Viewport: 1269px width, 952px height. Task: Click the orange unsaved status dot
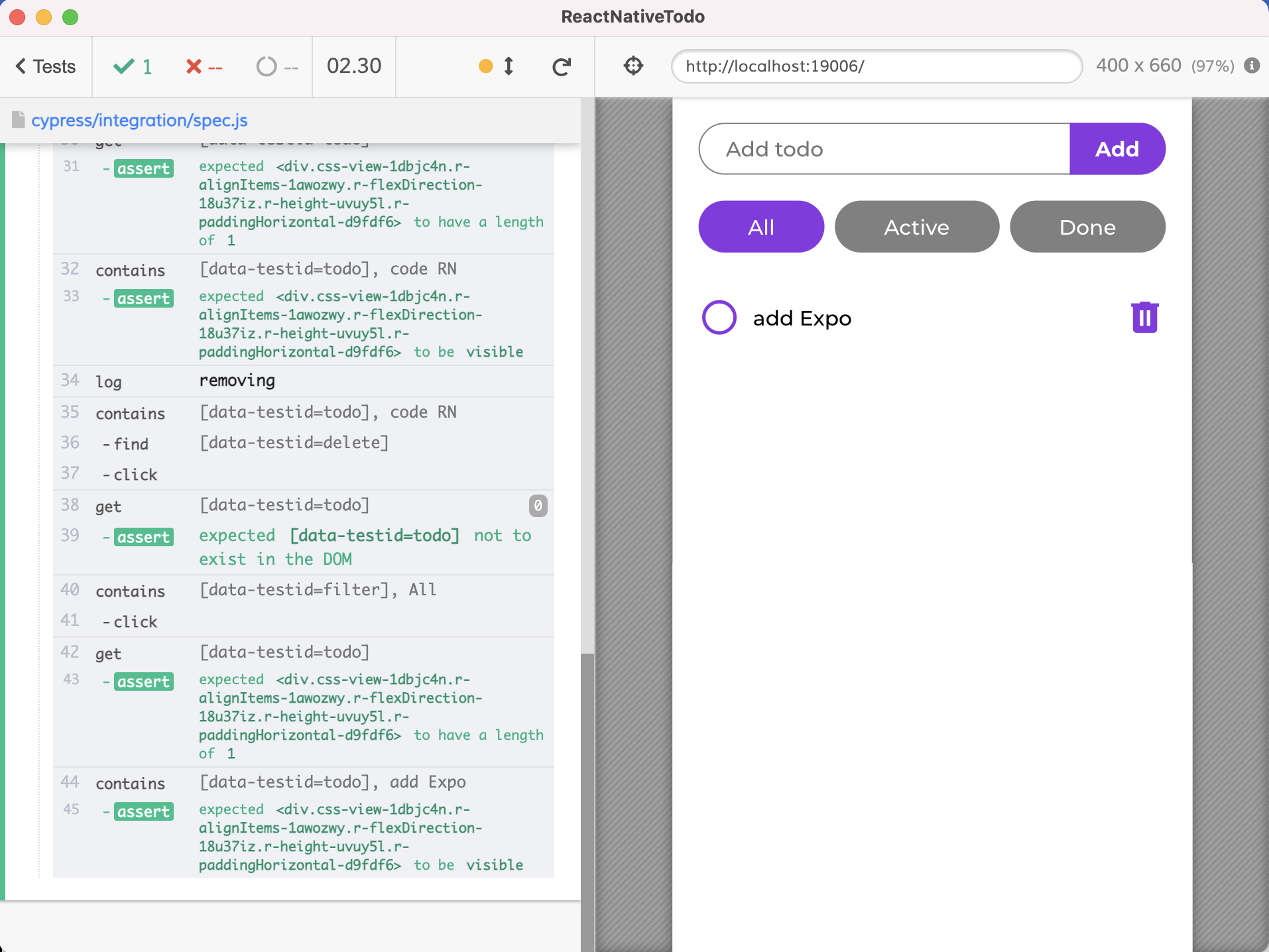click(486, 66)
